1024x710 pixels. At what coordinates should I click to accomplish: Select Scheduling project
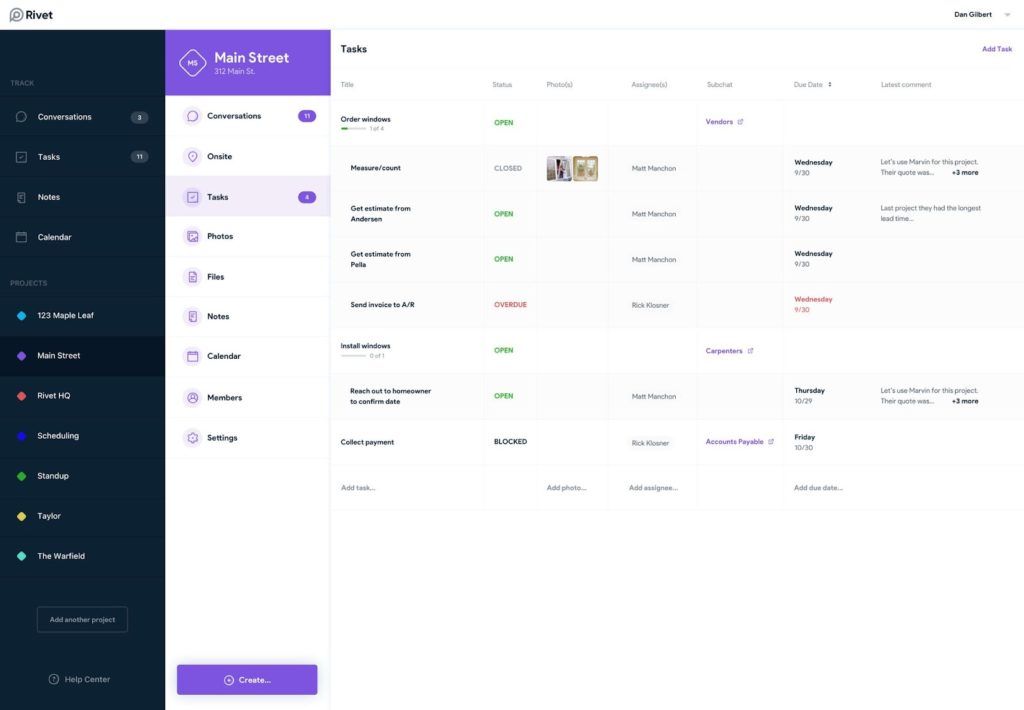pyautogui.click(x=82, y=436)
